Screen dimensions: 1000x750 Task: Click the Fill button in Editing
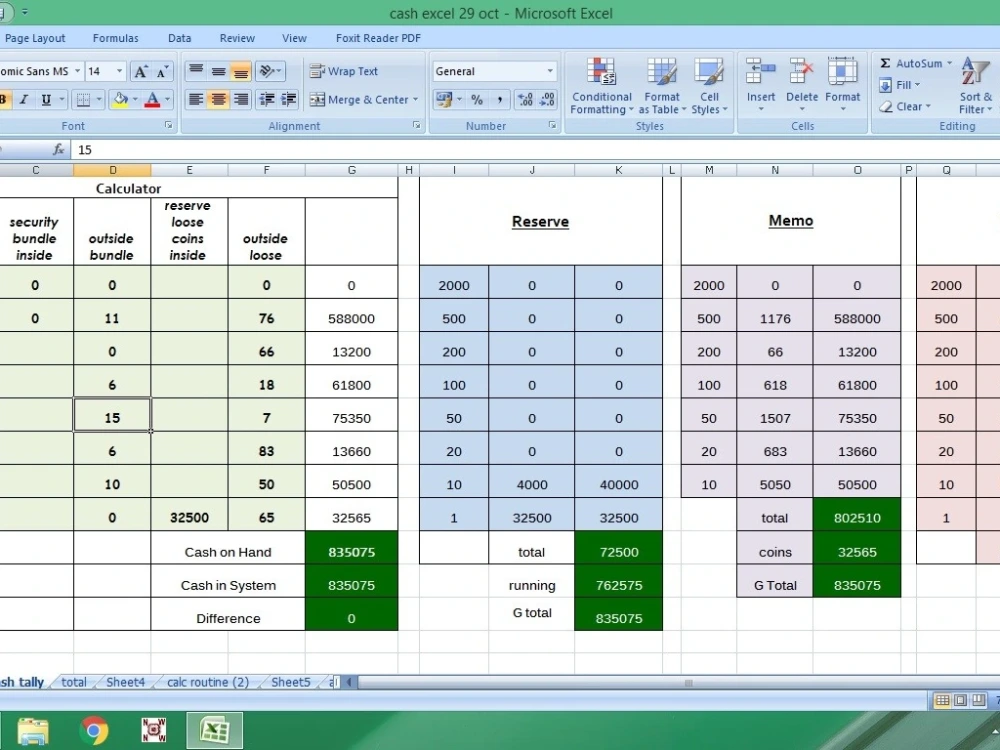tap(899, 85)
